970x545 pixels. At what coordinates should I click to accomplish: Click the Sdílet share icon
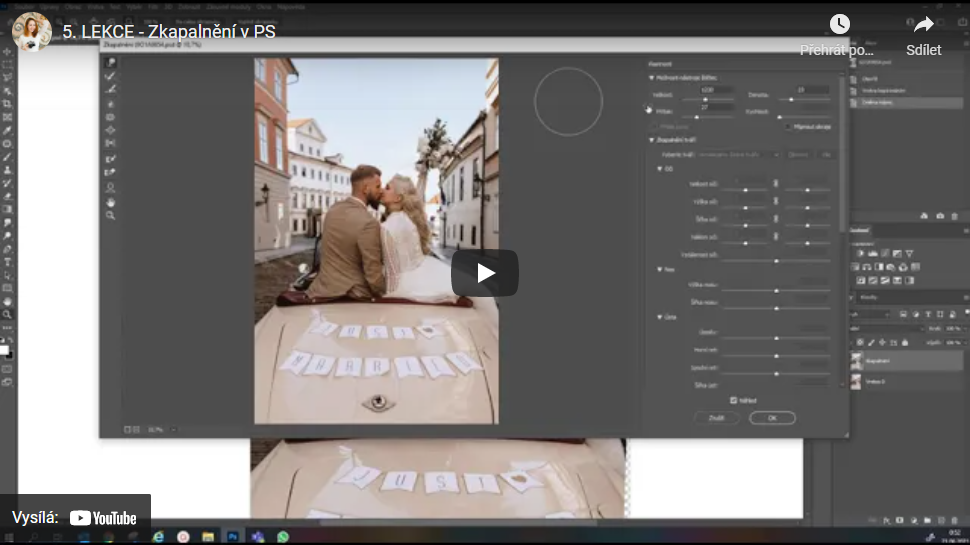923,25
